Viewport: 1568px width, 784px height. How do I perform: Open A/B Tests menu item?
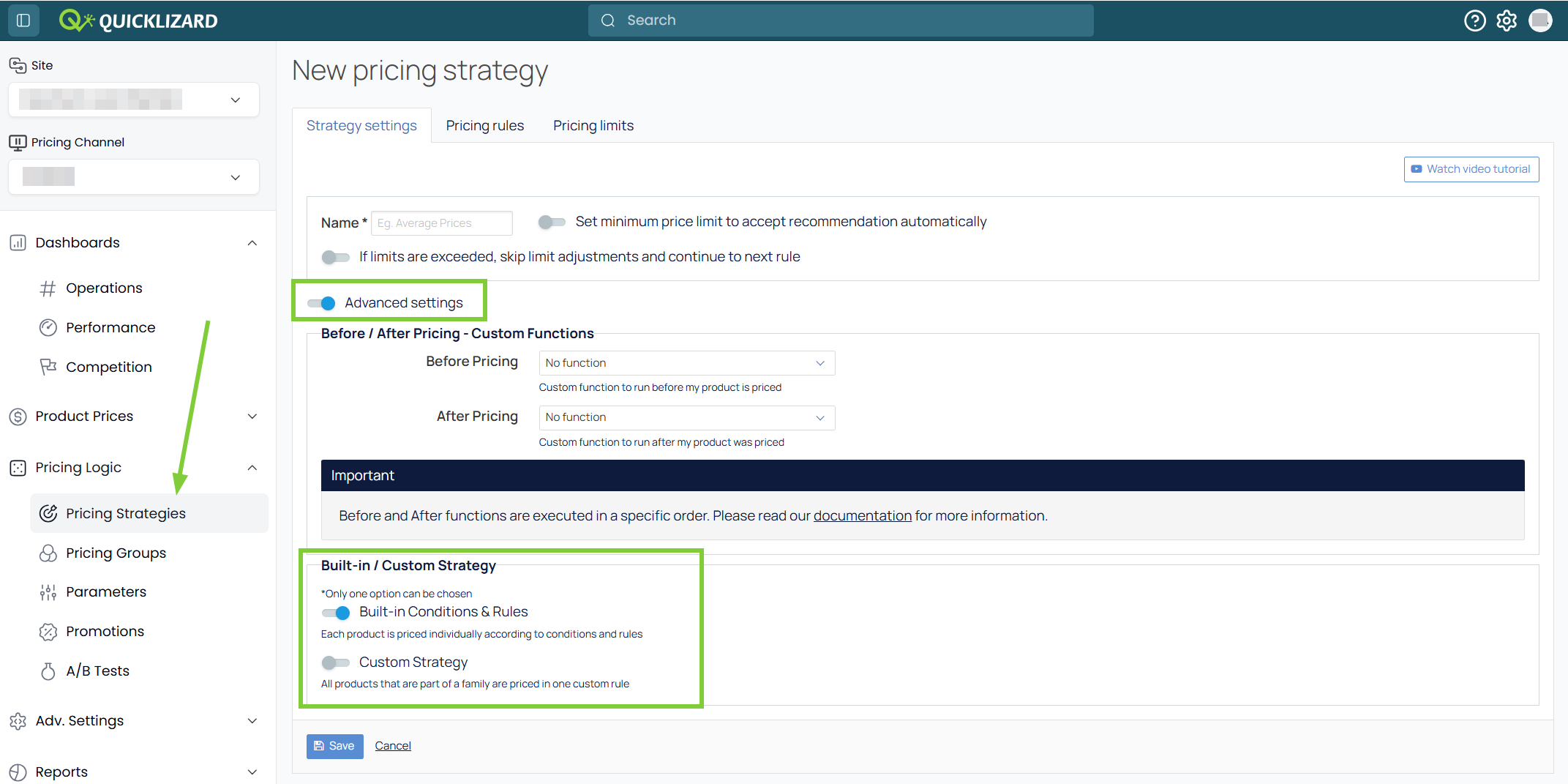pos(149,671)
